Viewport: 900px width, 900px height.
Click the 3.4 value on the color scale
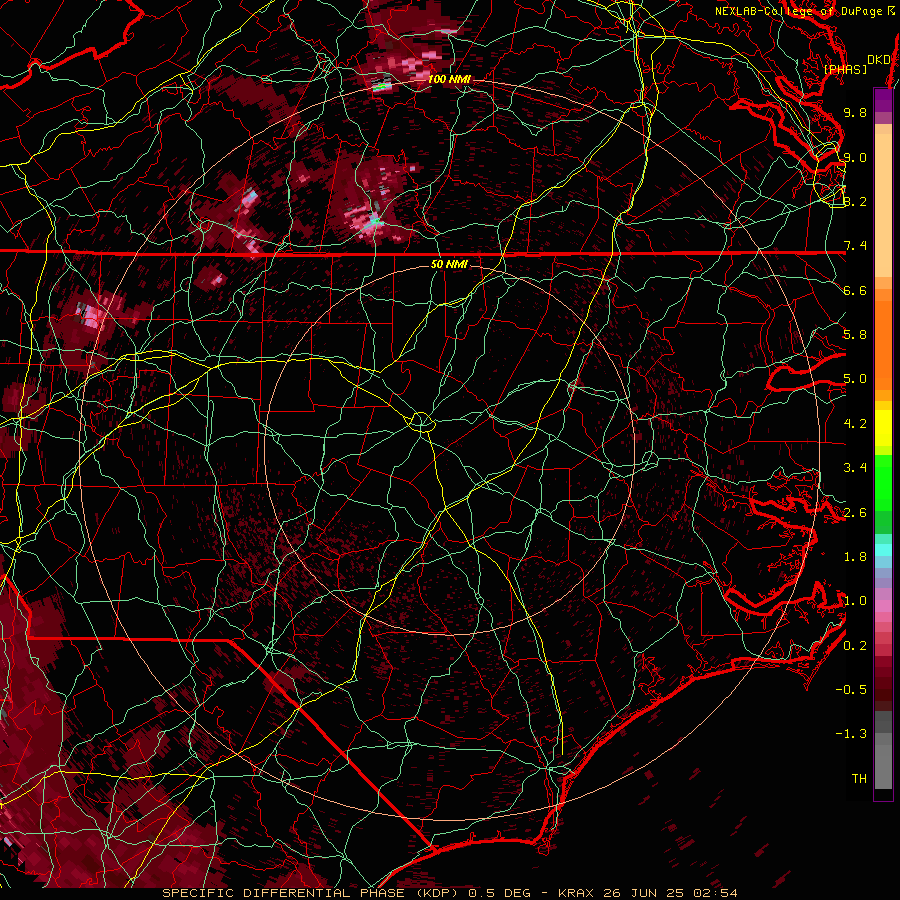[x=855, y=468]
